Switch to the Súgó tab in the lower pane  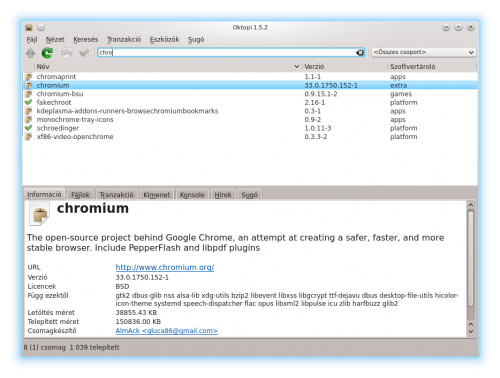point(249,195)
